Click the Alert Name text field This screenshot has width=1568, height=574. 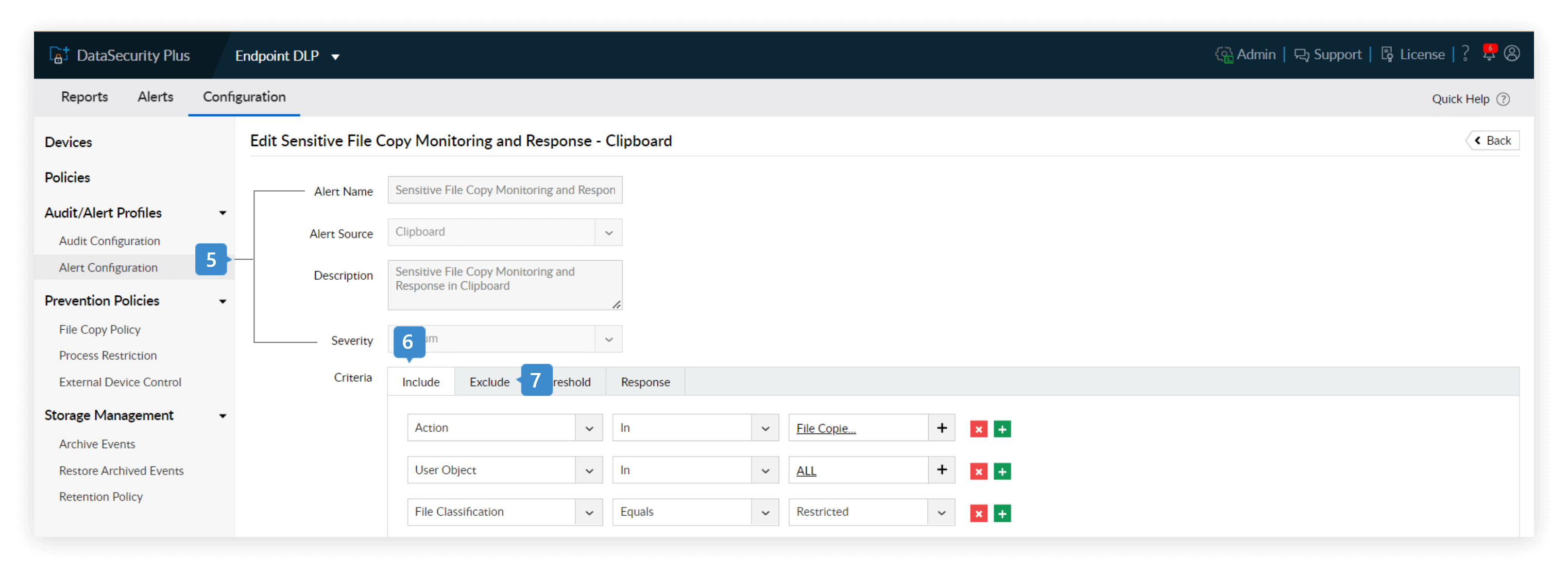[x=505, y=190]
